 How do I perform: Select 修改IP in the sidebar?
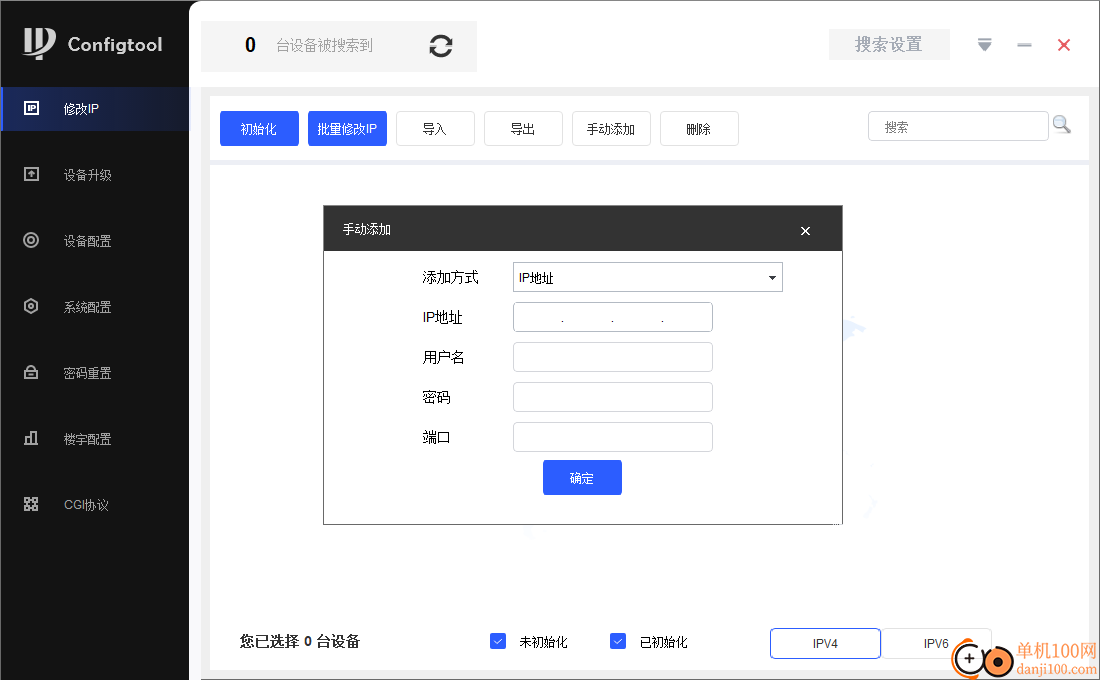pos(95,109)
